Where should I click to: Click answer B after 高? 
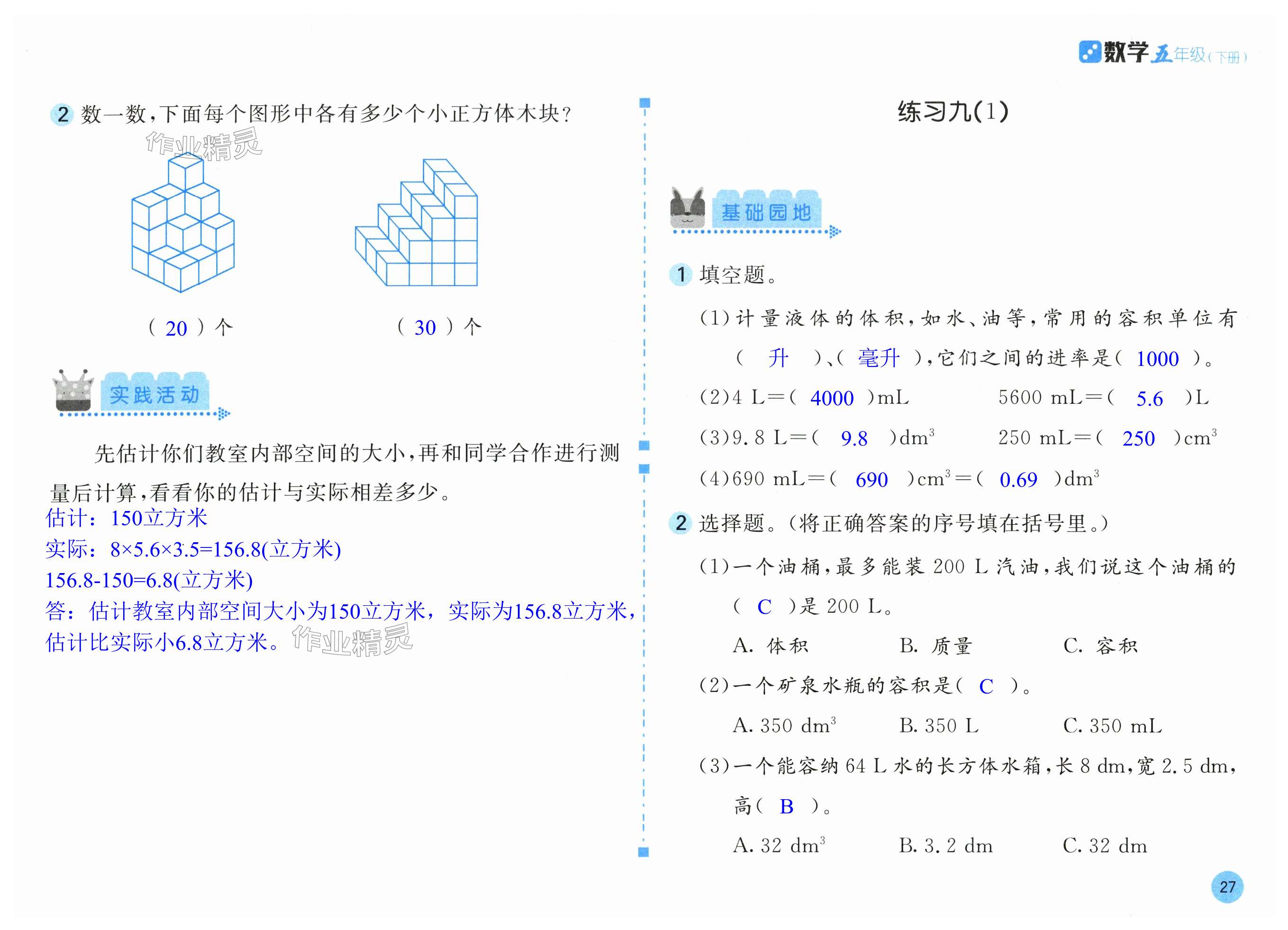(787, 807)
